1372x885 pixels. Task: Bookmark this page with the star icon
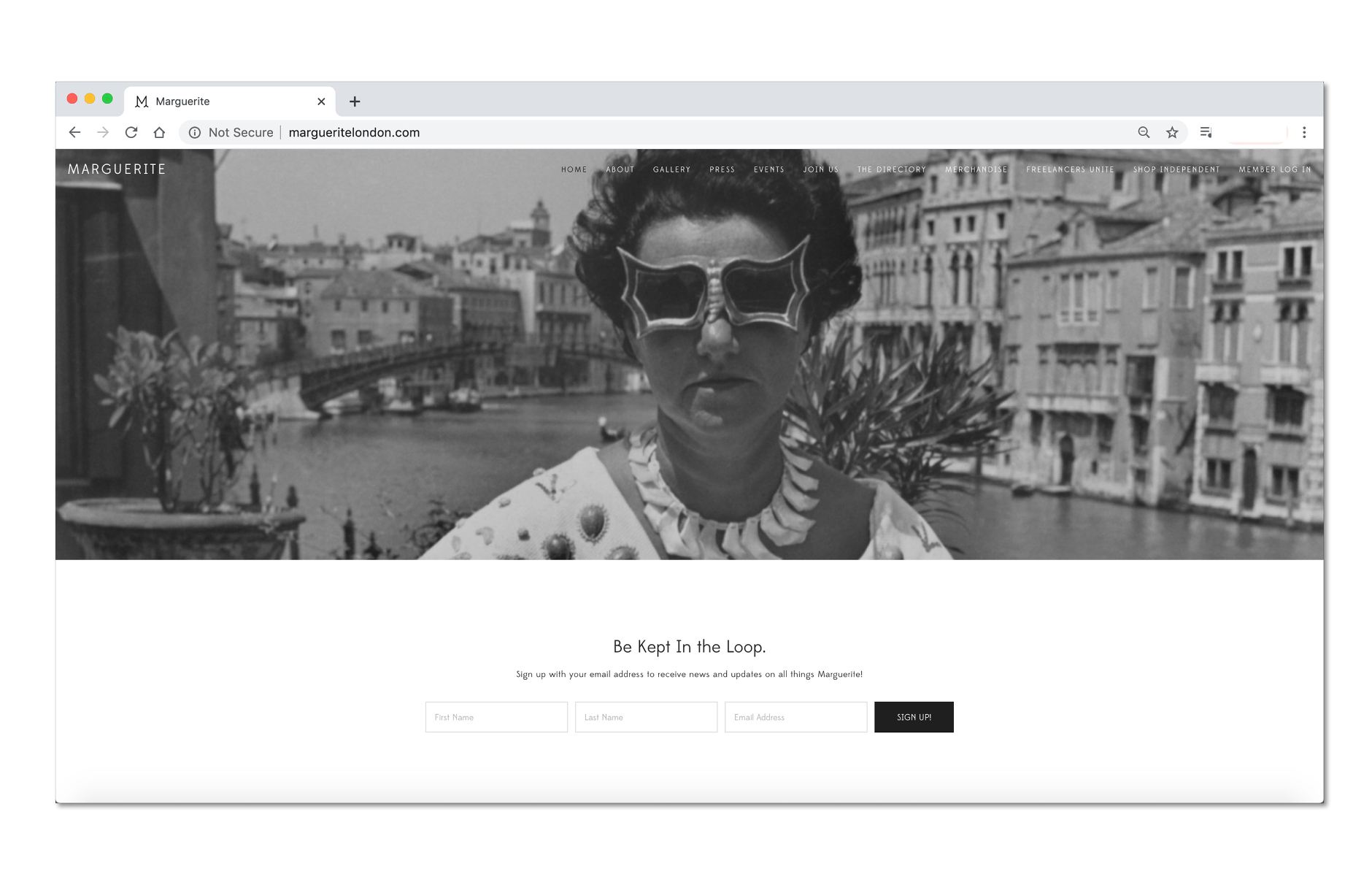[1172, 132]
